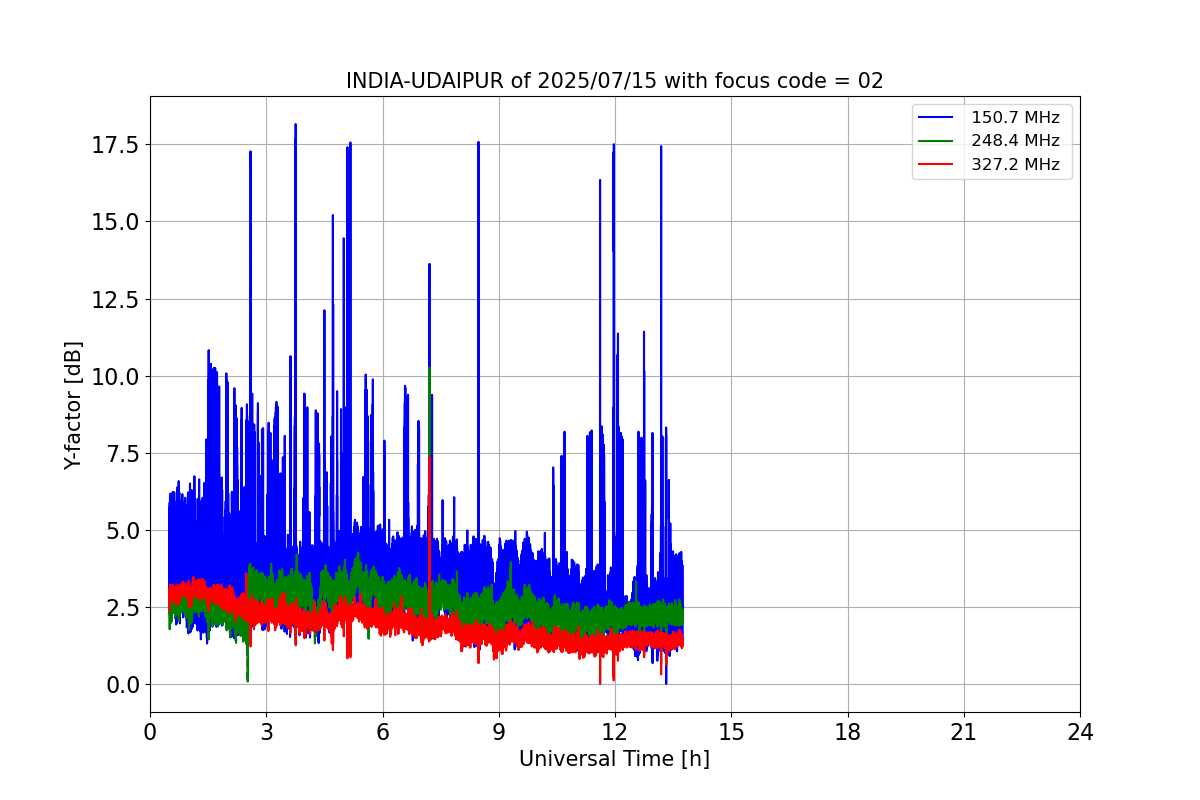1200x800 pixels.
Task: Click the 18 tick on the time axis
Action: [847, 732]
